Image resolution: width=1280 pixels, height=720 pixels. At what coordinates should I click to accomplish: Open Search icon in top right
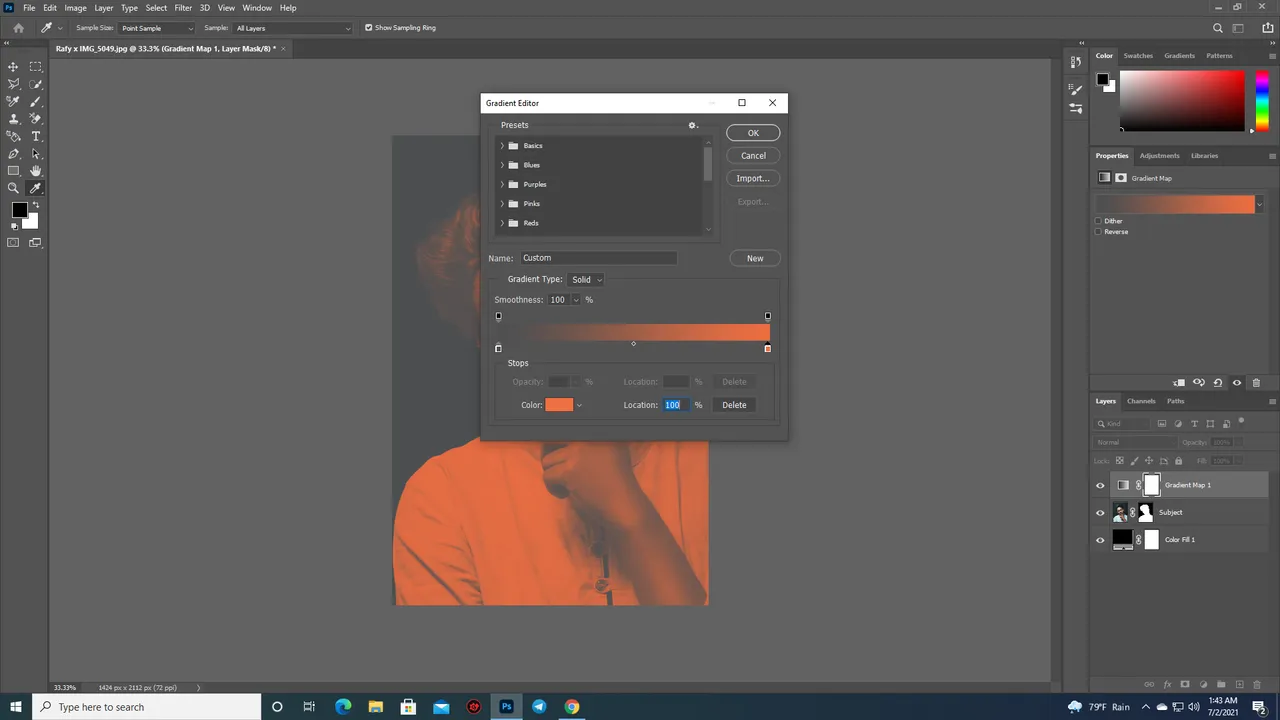[1217, 28]
